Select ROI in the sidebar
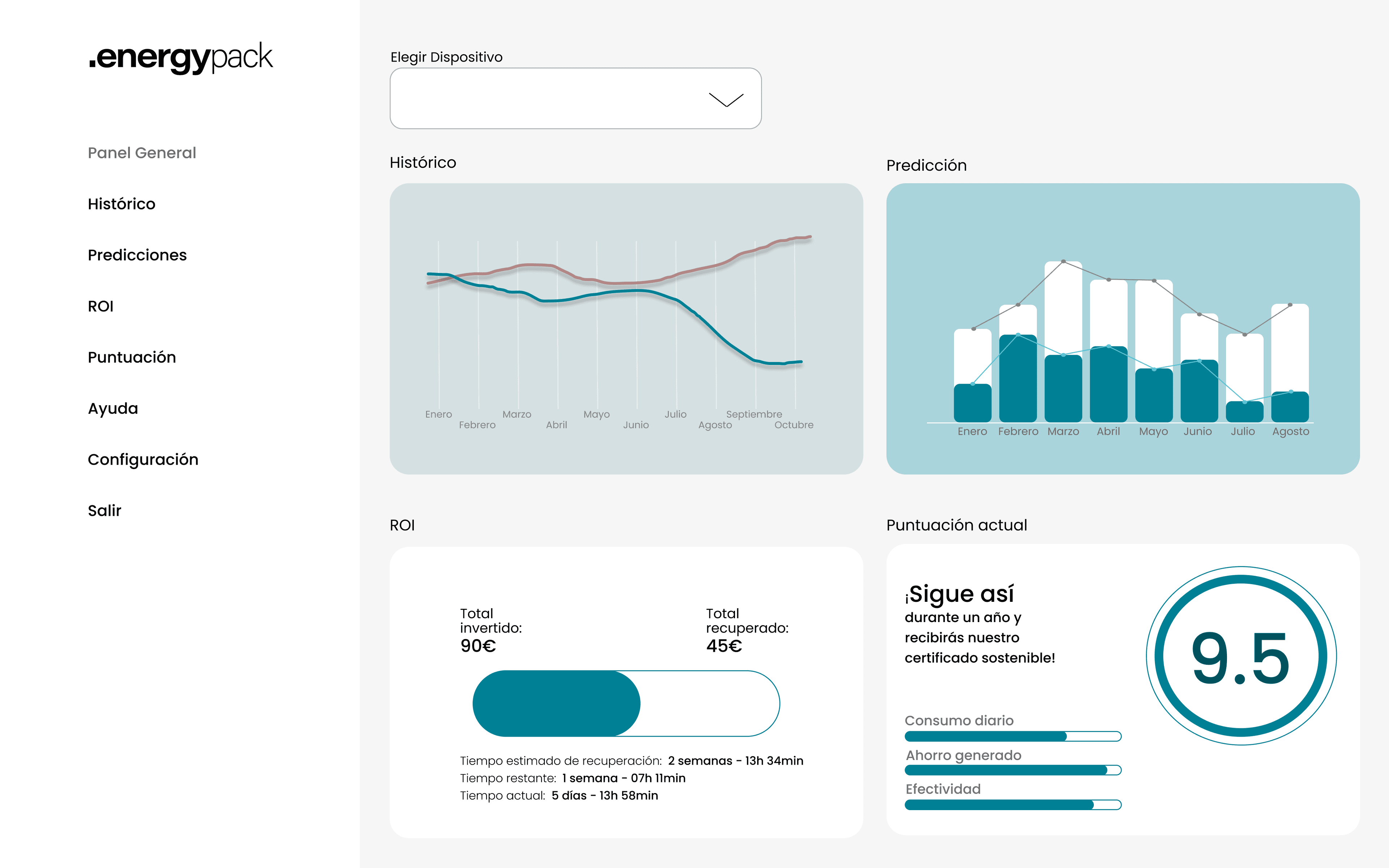 tap(101, 306)
